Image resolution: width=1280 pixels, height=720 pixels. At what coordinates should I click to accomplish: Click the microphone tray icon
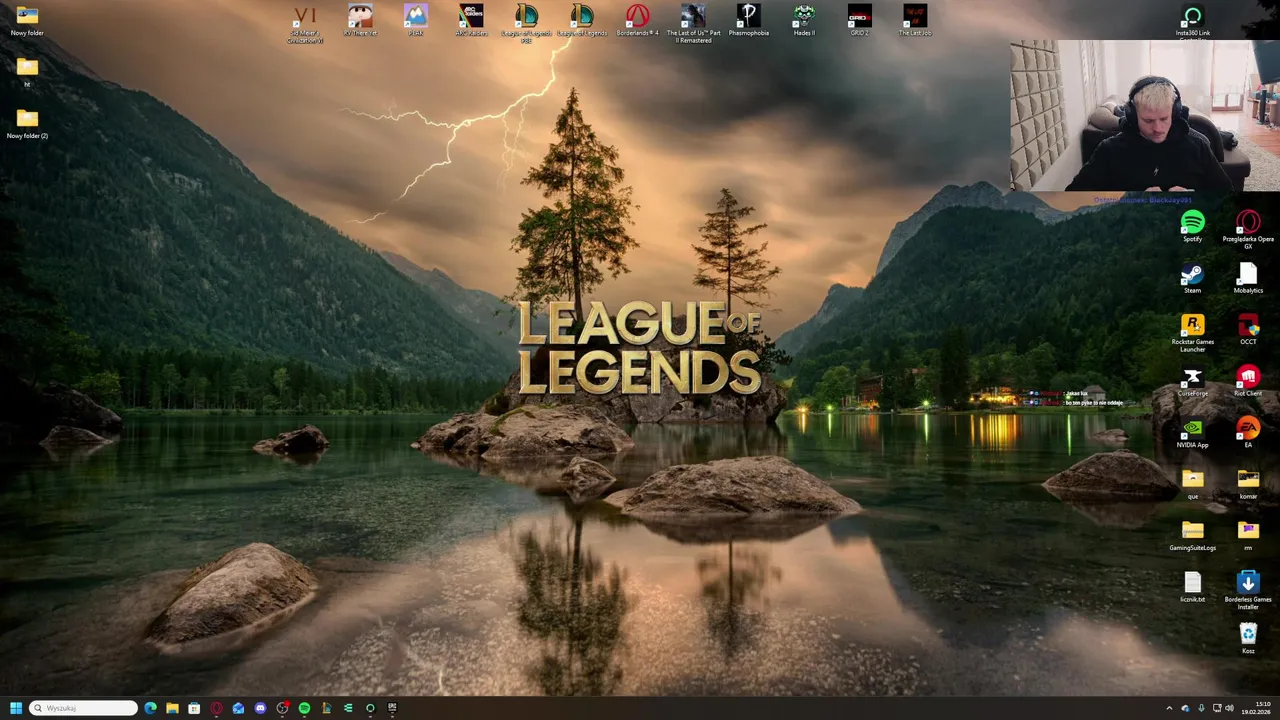pyautogui.click(x=1201, y=708)
